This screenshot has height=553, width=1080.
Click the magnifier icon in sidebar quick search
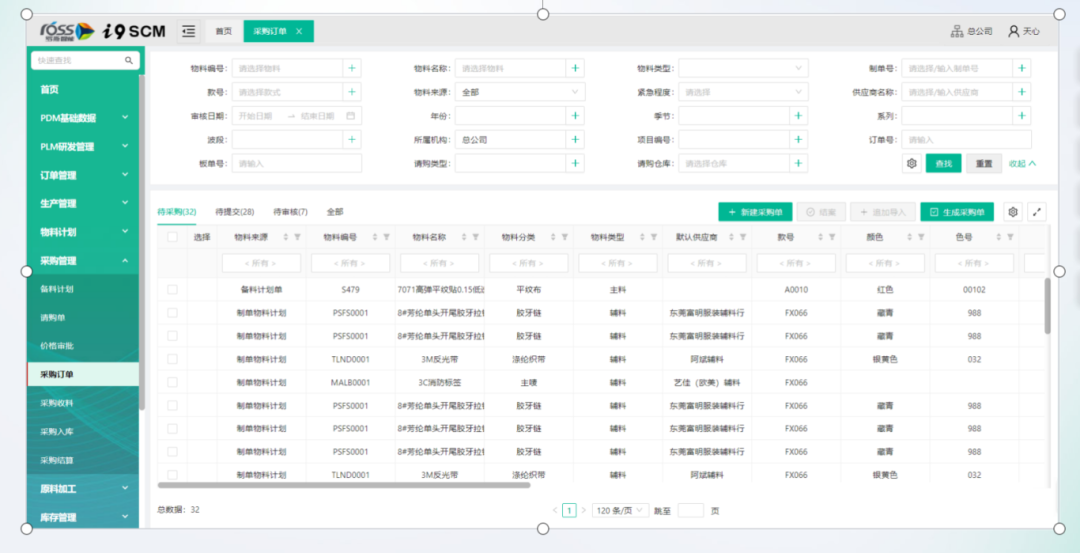tap(129, 61)
